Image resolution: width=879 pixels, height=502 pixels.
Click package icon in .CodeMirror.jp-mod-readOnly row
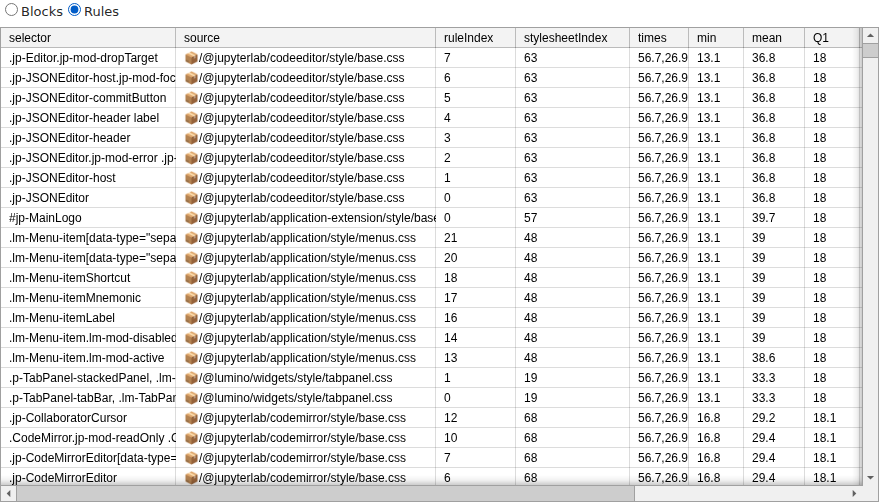coord(191,437)
